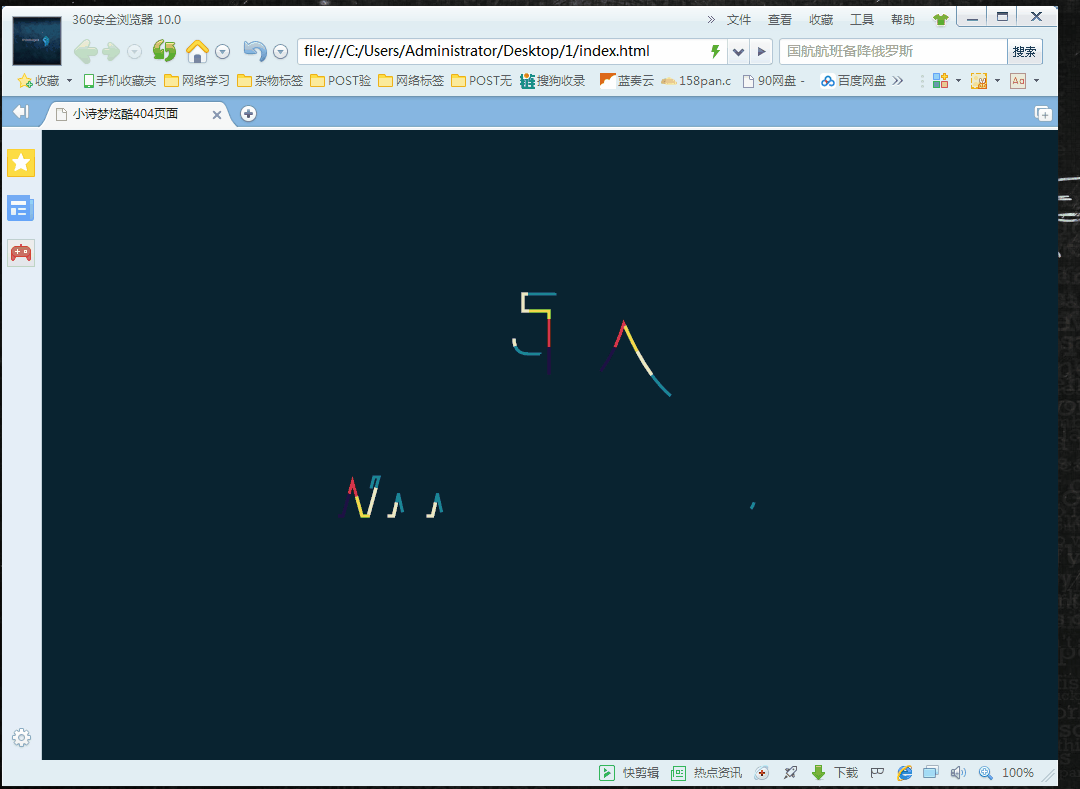Open the address bar history dropdown
The image size is (1080, 789).
[738, 50]
